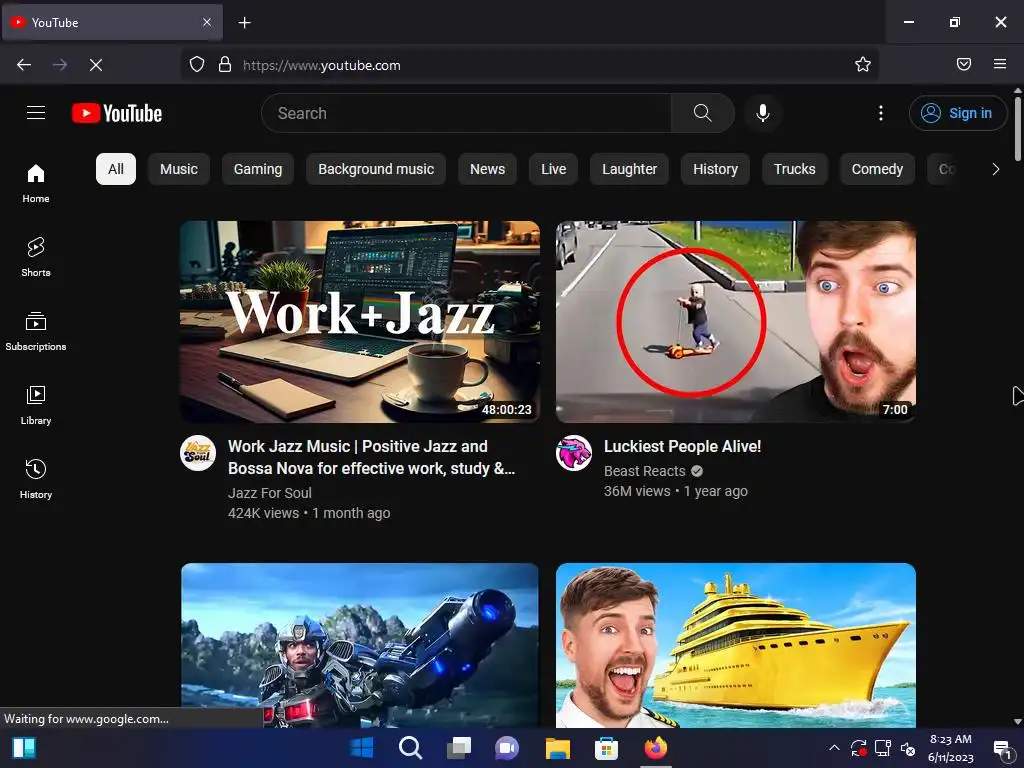
Task: Click the network tray icon
Action: pos(883,748)
